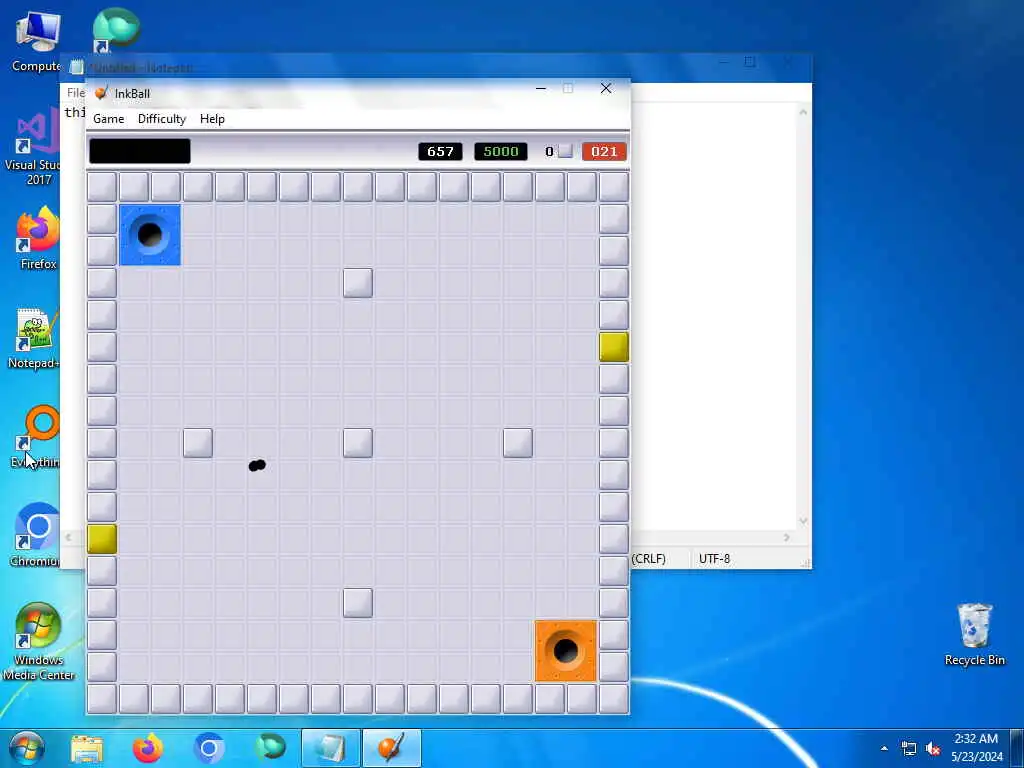Show hidden tray icons arrow
This screenshot has height=768, width=1024.
click(x=884, y=748)
